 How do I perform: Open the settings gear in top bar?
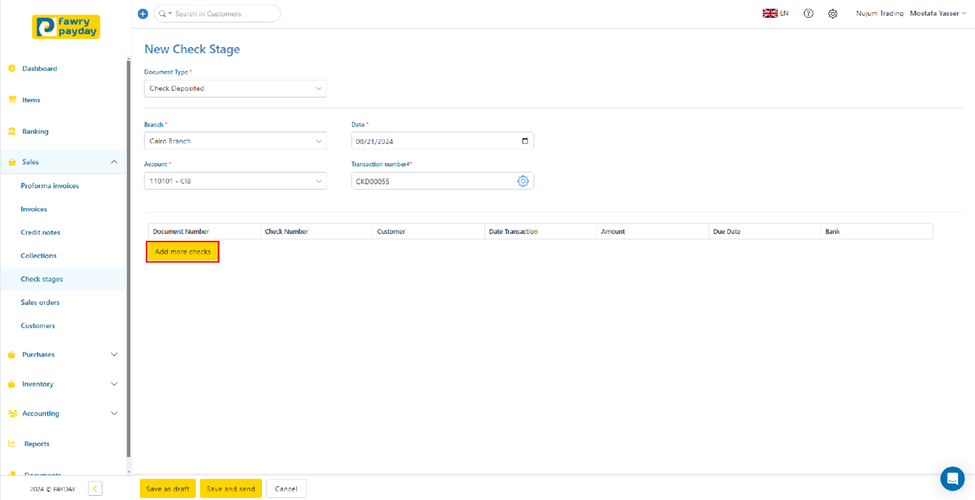832,14
